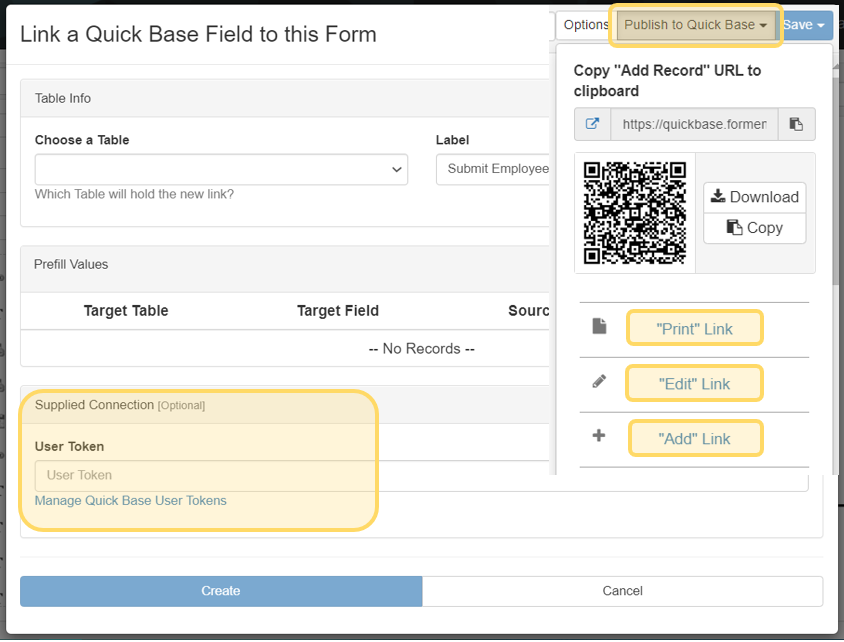Screen dimensions: 844x642
Task: Click the Create button
Action: click(x=221, y=591)
